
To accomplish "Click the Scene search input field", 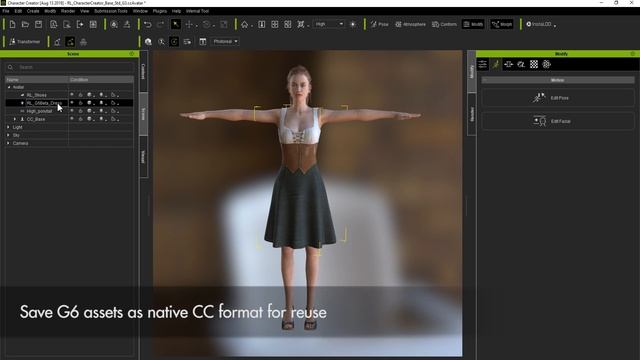I will pyautogui.click(x=69, y=67).
